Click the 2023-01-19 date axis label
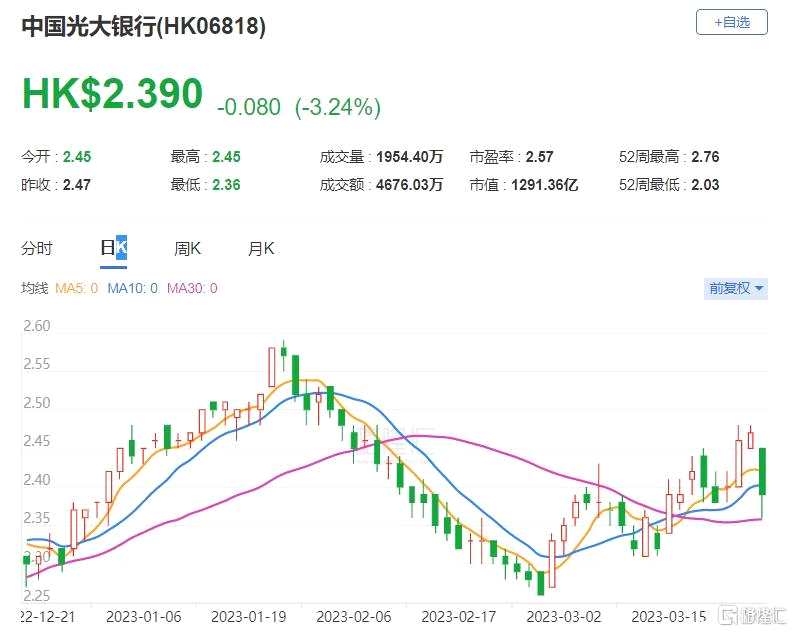The image size is (793, 632). coord(248,617)
